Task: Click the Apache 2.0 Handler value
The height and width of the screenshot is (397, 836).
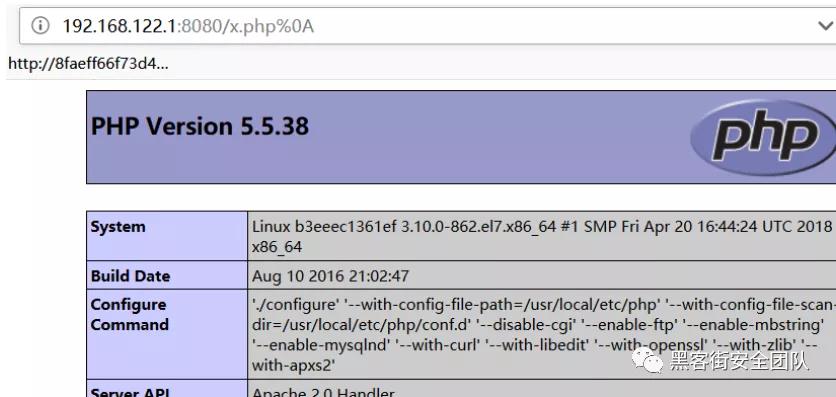Action: [x=323, y=393]
